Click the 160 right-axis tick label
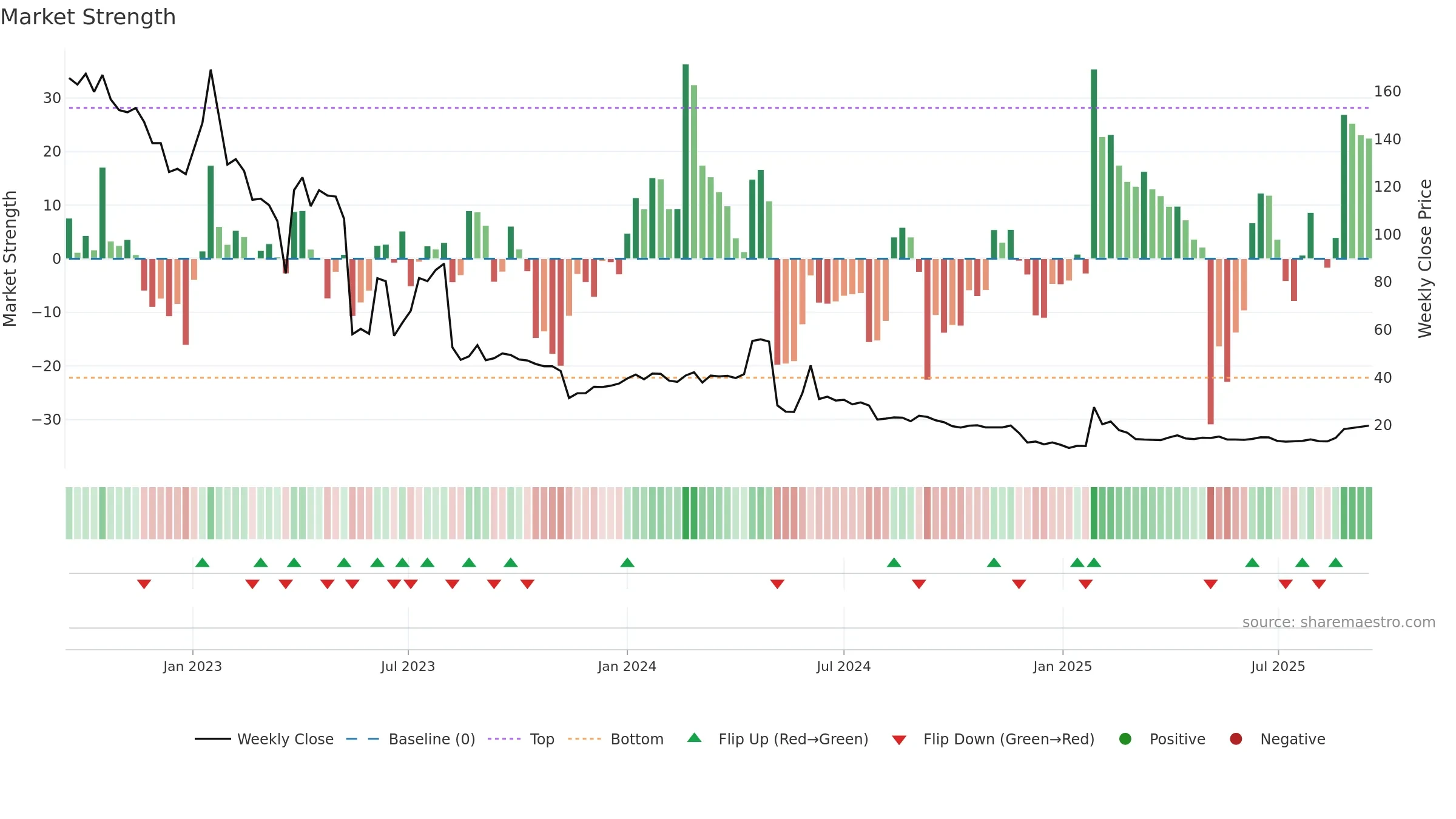This screenshot has height=819, width=1456. pos(1387,92)
